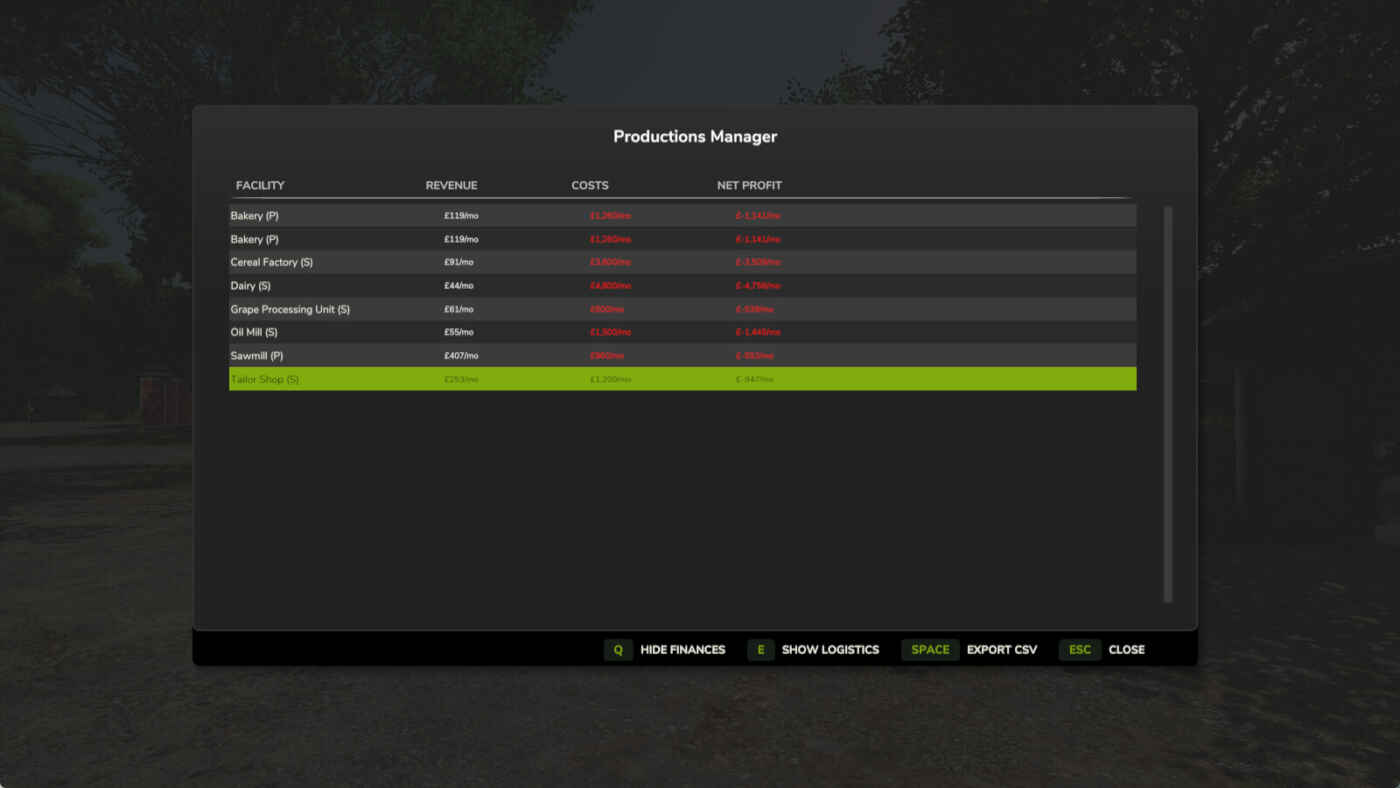Select the Sawmill (P) facility row
The height and width of the screenshot is (788, 1400).
point(682,356)
